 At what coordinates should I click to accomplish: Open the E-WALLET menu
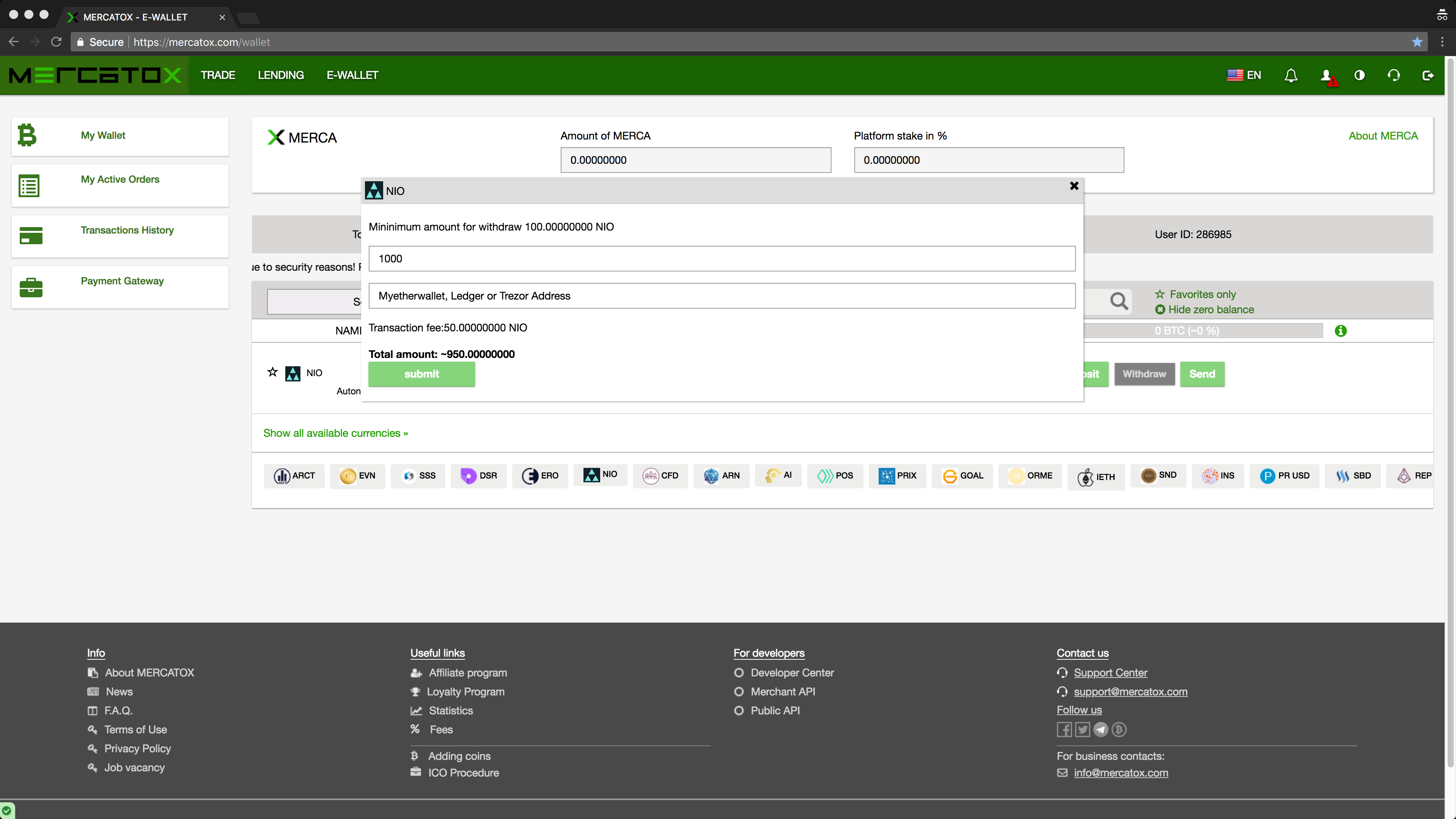352,75
